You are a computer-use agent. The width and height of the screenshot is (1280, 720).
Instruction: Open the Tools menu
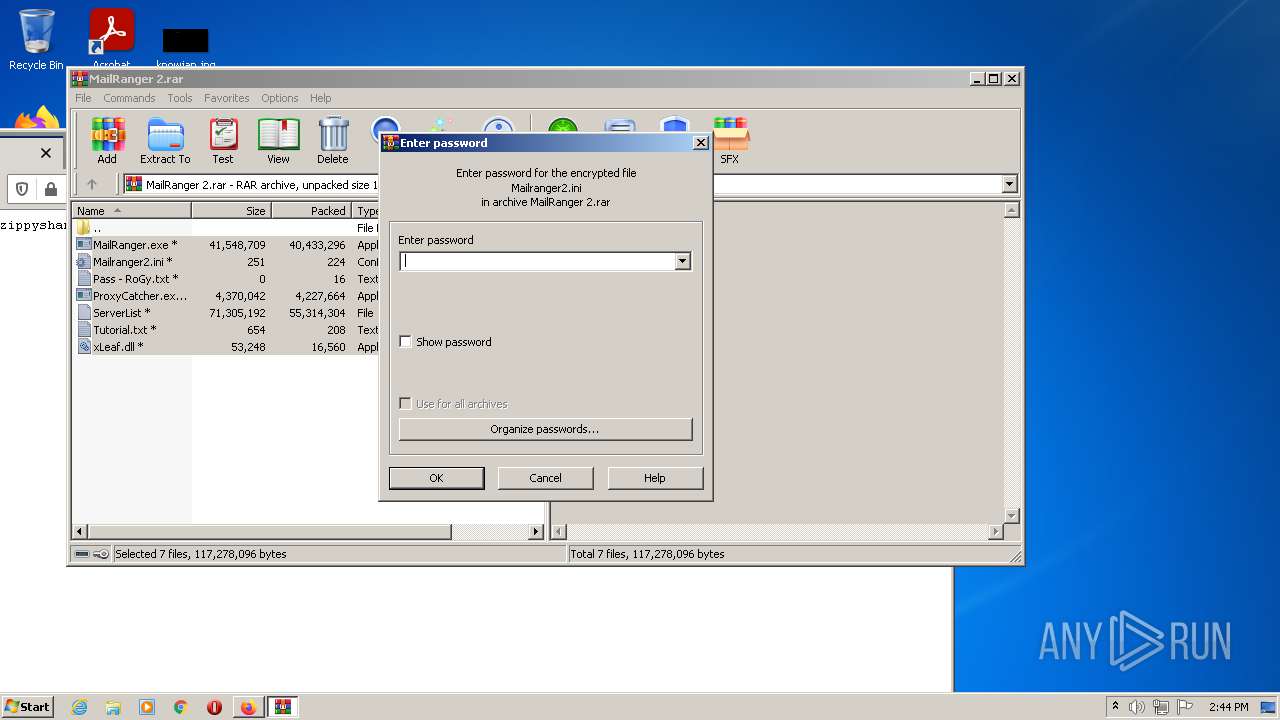[180, 98]
